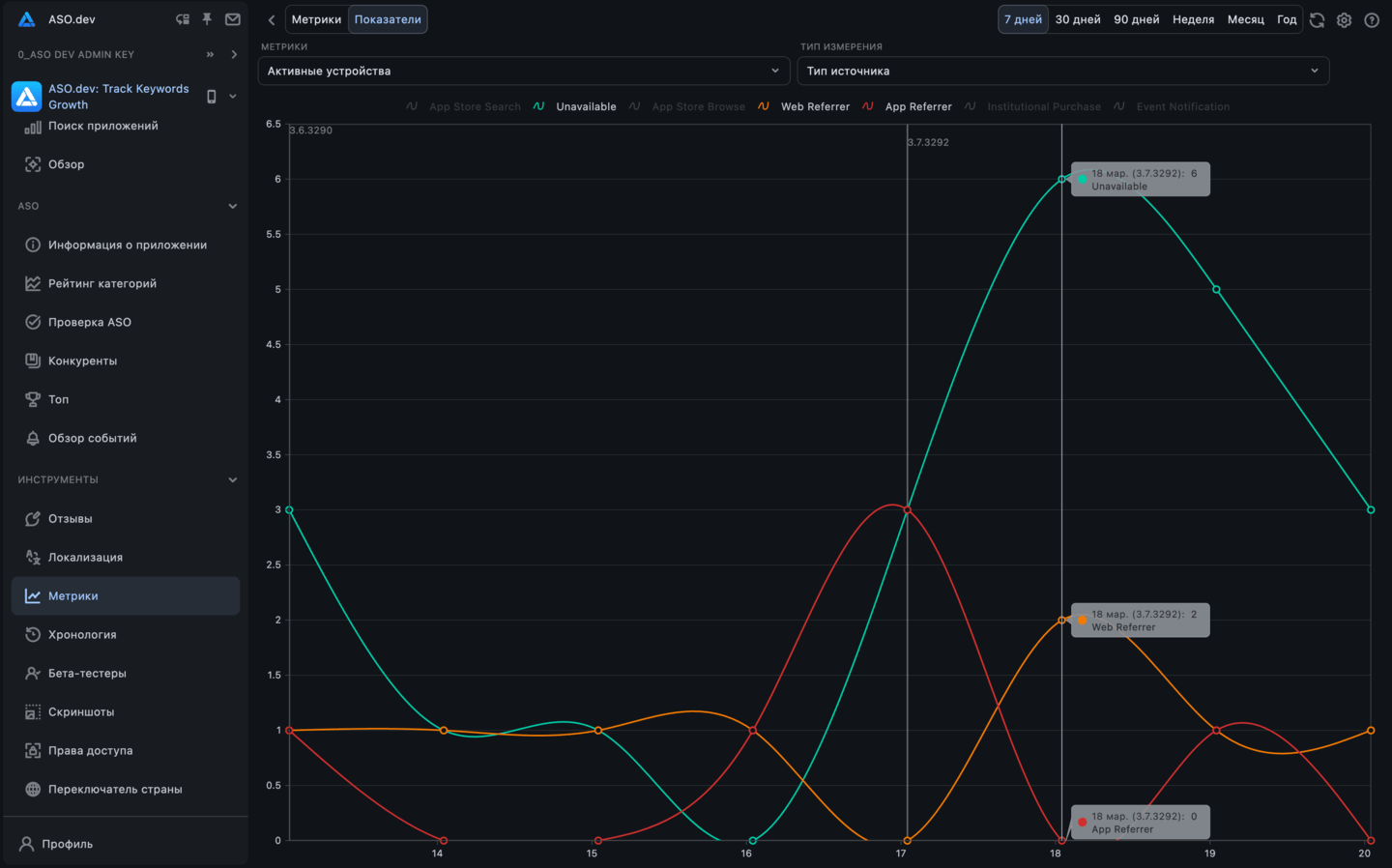Select the Месяц grouping option
Screen dimensions: 1392x868
tap(1245, 19)
